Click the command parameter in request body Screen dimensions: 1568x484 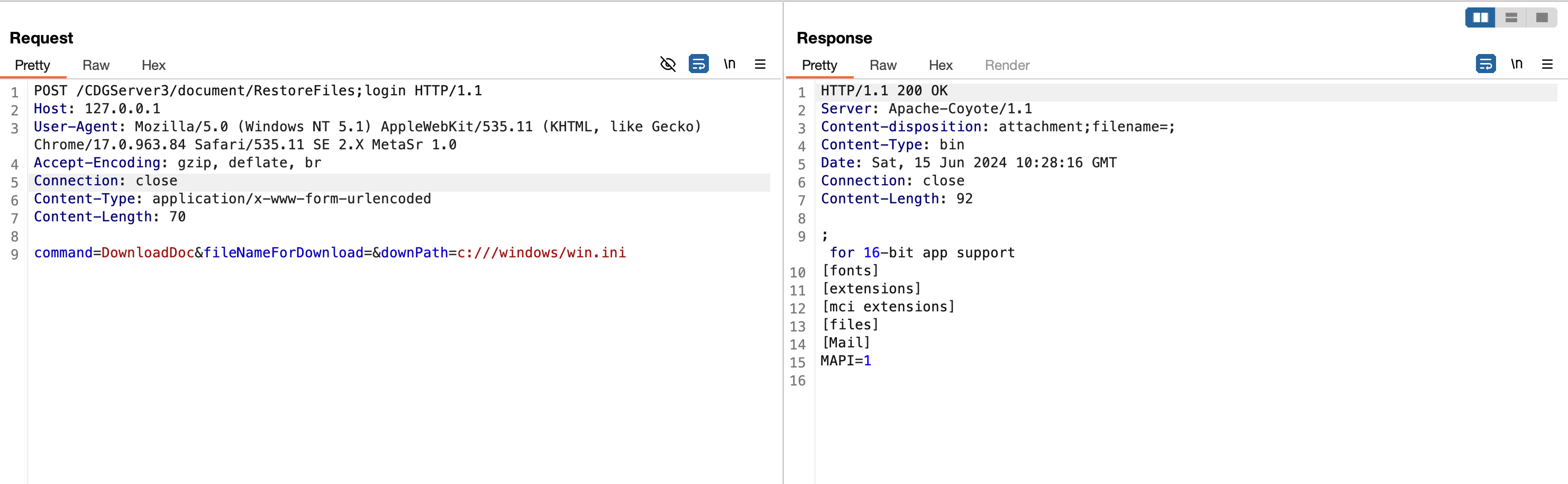pyautogui.click(x=63, y=253)
